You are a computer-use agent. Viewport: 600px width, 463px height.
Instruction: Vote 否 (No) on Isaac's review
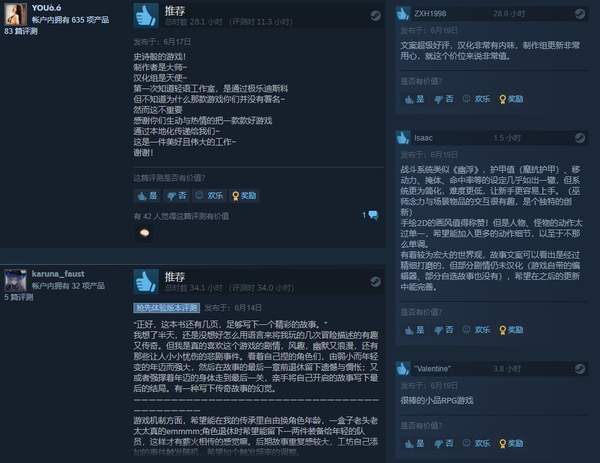444,330
